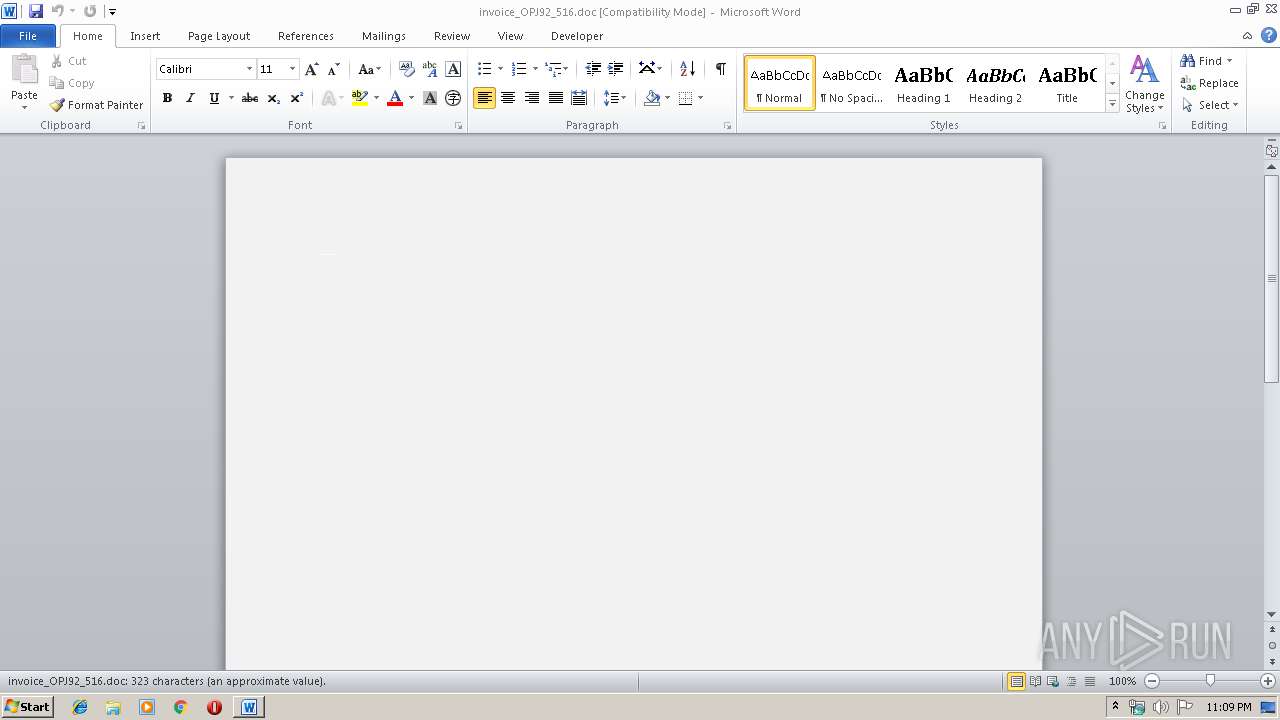This screenshot has width=1280, height=720.
Task: Click Enclose Characters icon
Action: (453, 98)
